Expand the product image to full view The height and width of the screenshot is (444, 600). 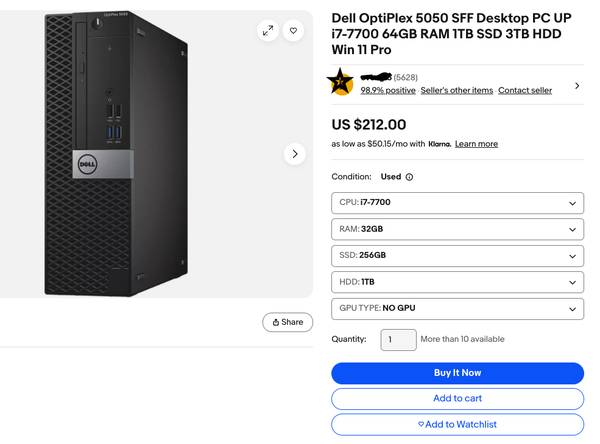tap(268, 31)
